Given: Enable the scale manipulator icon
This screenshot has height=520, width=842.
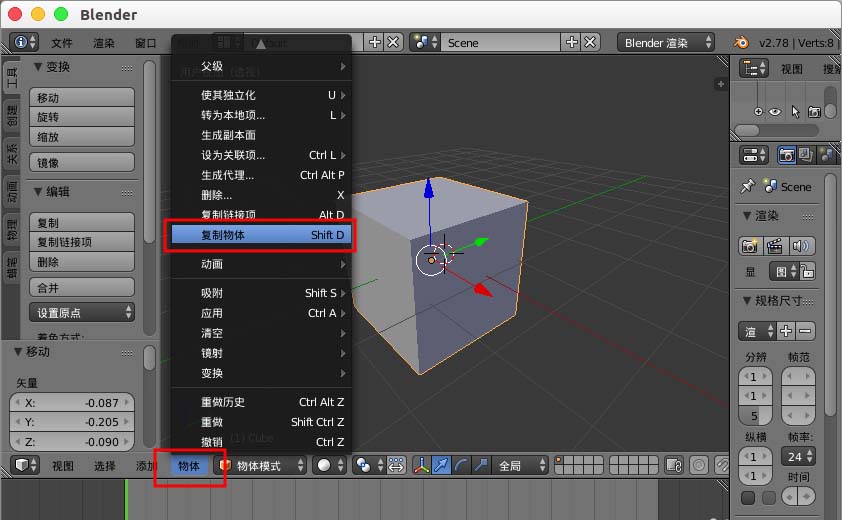Looking at the screenshot, I should pyautogui.click(x=480, y=465).
